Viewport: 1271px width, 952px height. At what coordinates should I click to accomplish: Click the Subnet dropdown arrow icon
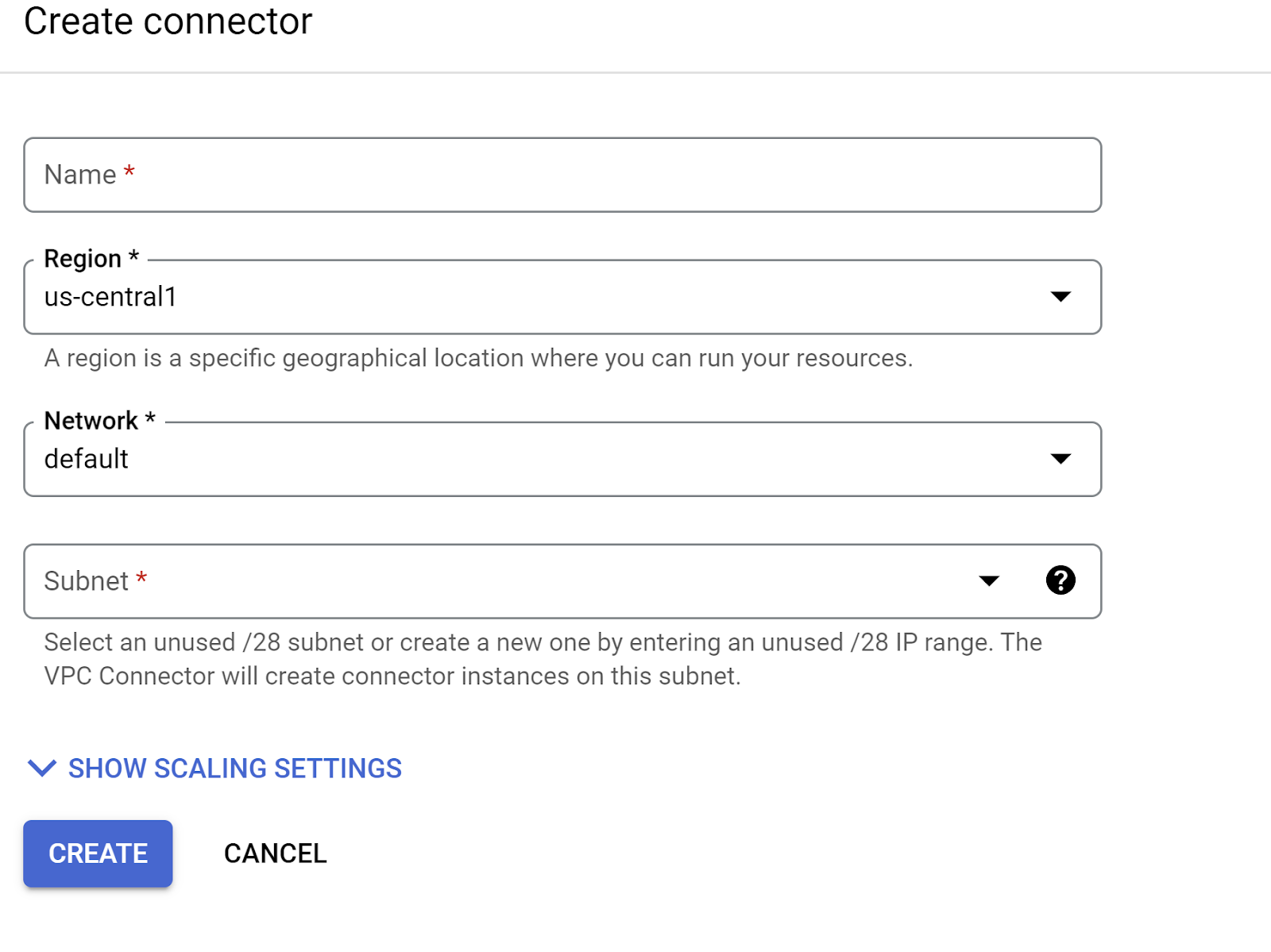[988, 581]
